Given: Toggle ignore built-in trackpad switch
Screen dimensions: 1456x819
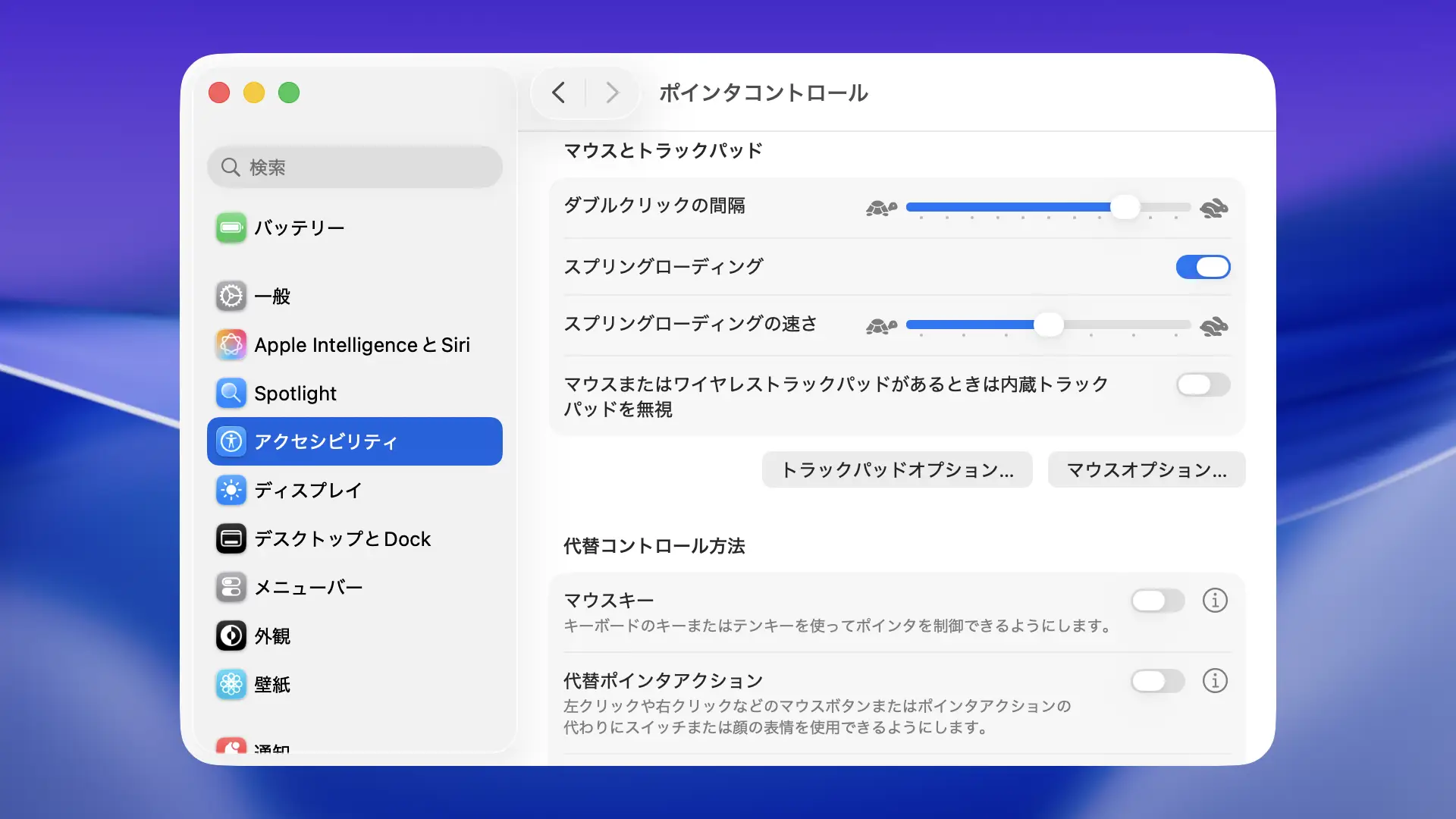Looking at the screenshot, I should coord(1203,384).
